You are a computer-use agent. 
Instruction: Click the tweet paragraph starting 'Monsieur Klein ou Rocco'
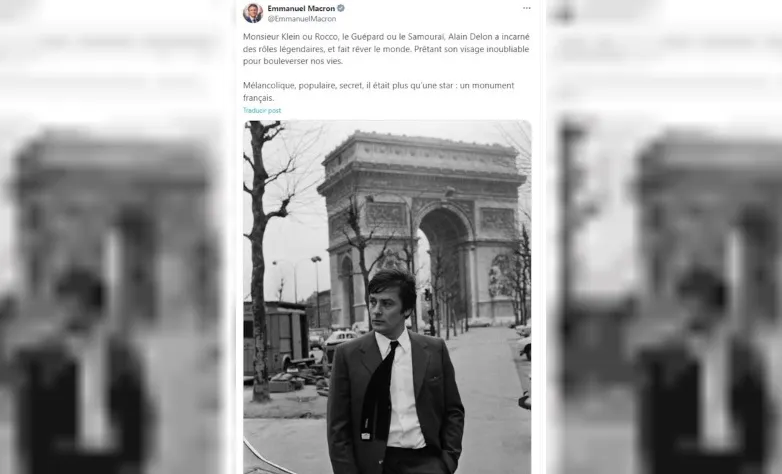386,49
